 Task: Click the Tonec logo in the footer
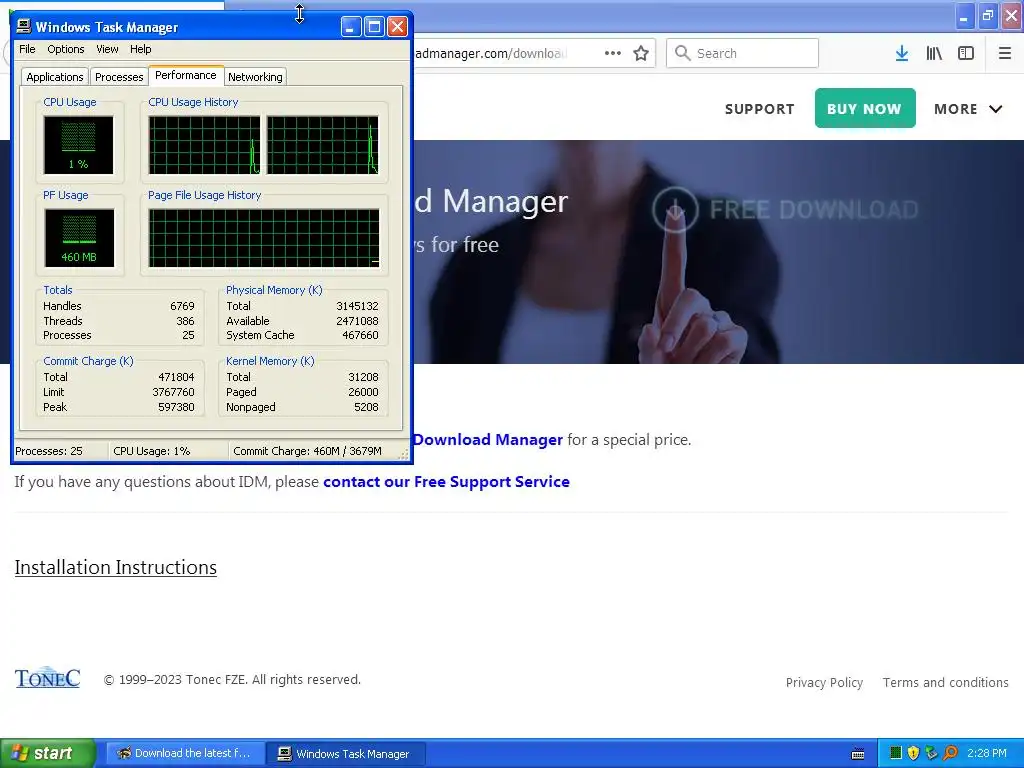point(48,678)
